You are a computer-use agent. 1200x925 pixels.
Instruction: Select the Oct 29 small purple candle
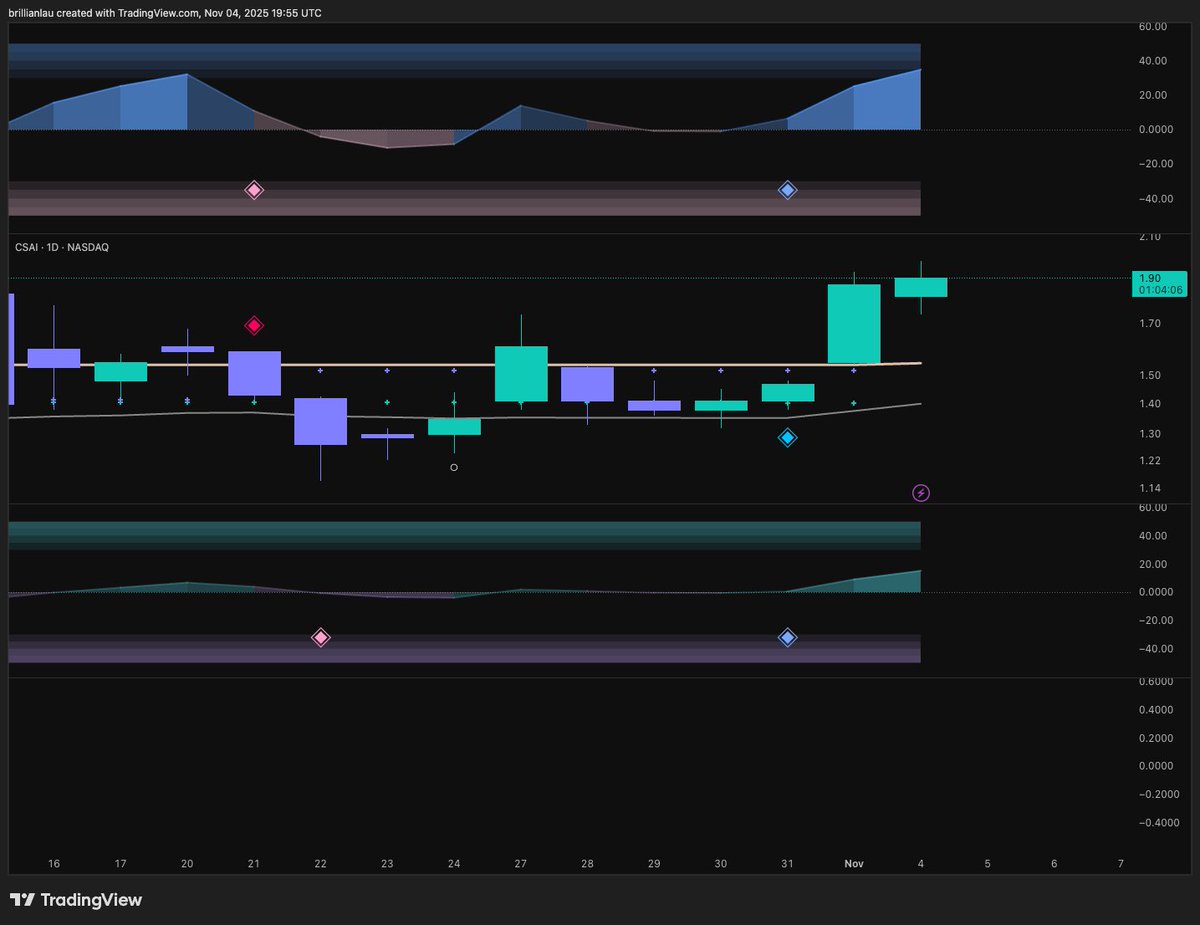654,405
